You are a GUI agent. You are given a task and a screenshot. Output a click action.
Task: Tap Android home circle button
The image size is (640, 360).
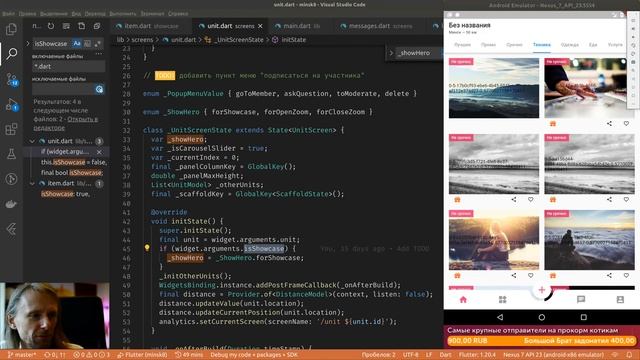tap(542, 317)
